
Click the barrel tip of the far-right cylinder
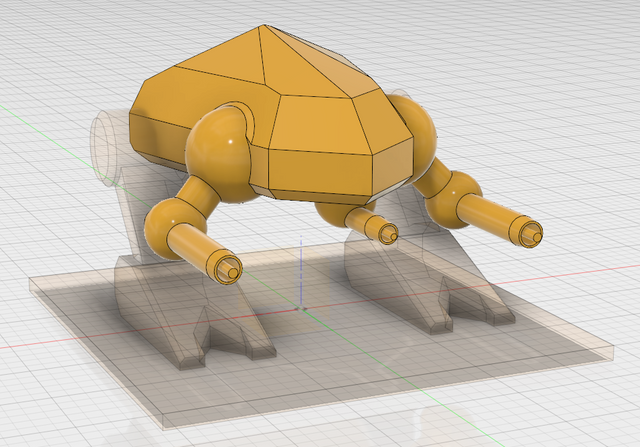click(532, 234)
